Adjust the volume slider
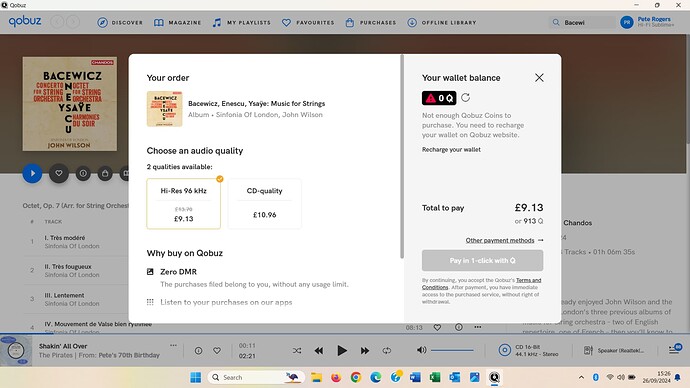This screenshot has width=690, height=388. click(452, 350)
